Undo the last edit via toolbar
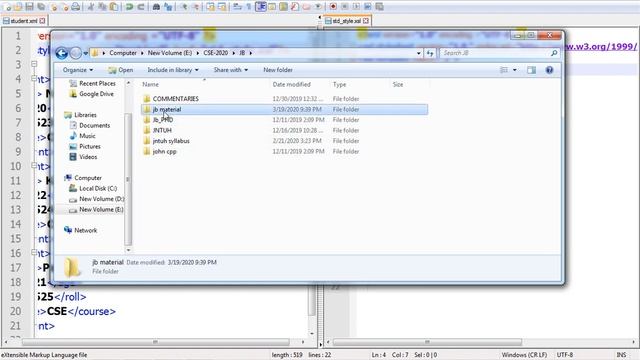The image size is (640, 360). (x=129, y=7)
